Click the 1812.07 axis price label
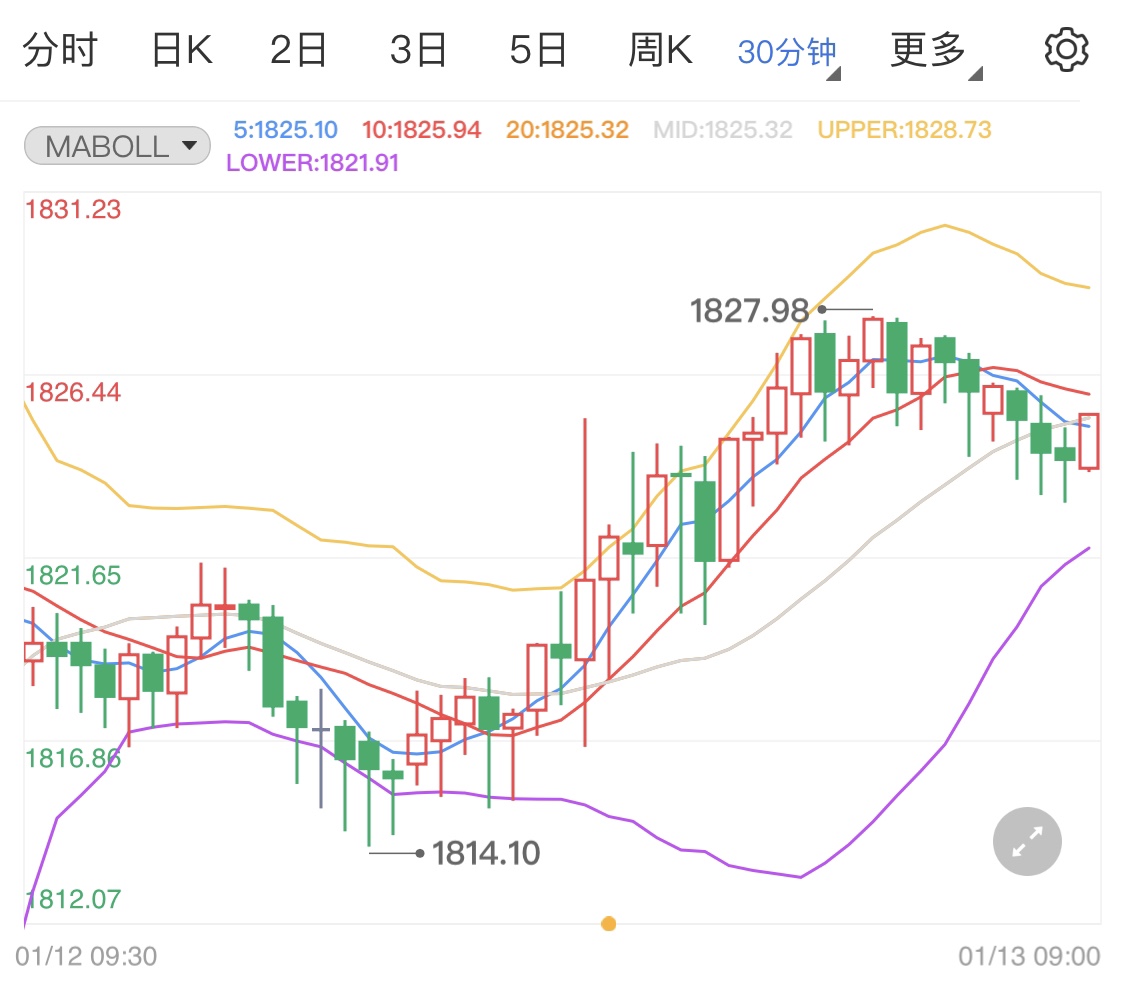The width and height of the screenshot is (1125, 986). pos(73,899)
